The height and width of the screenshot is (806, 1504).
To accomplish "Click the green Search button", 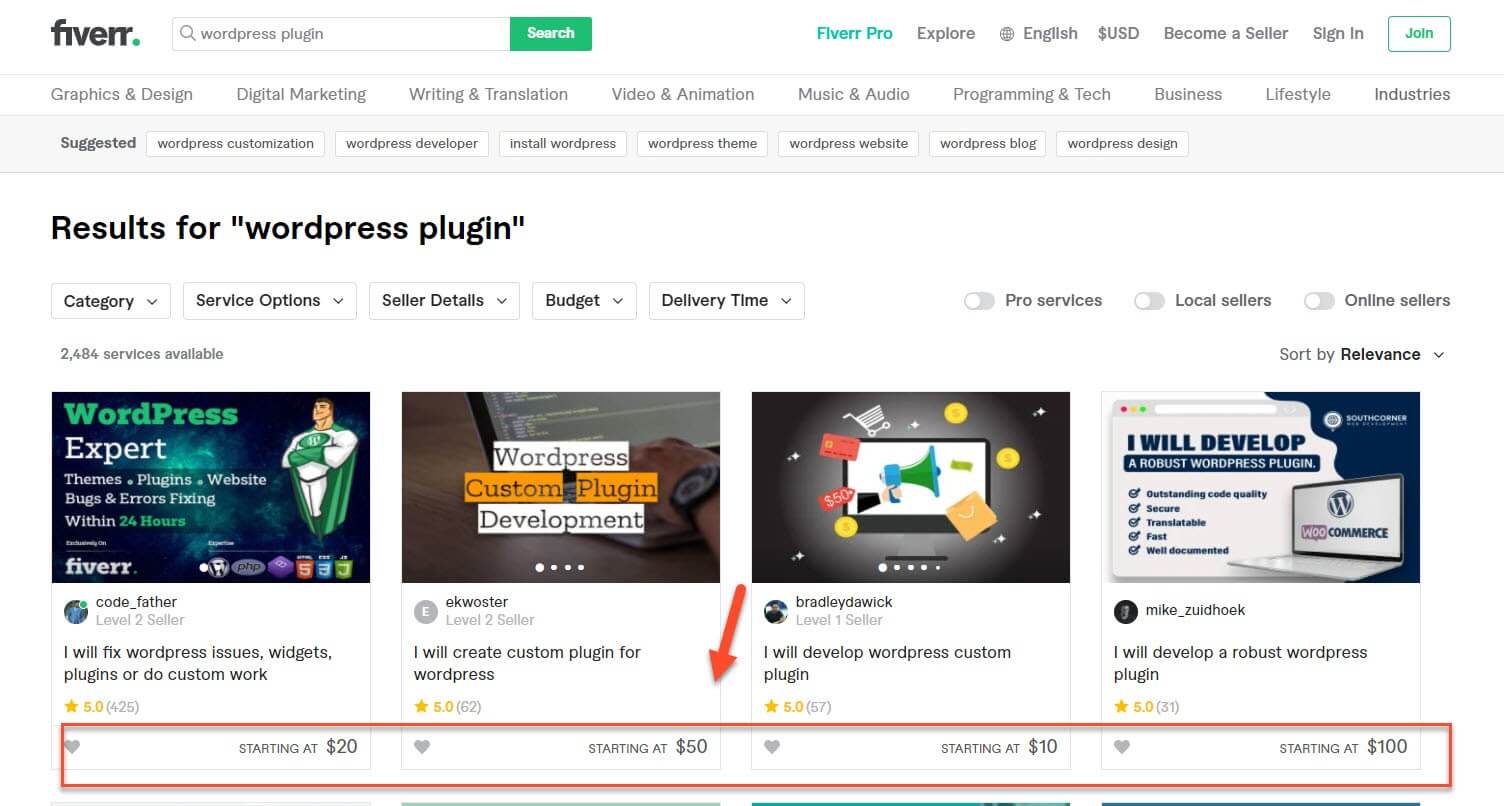I will pyautogui.click(x=551, y=33).
